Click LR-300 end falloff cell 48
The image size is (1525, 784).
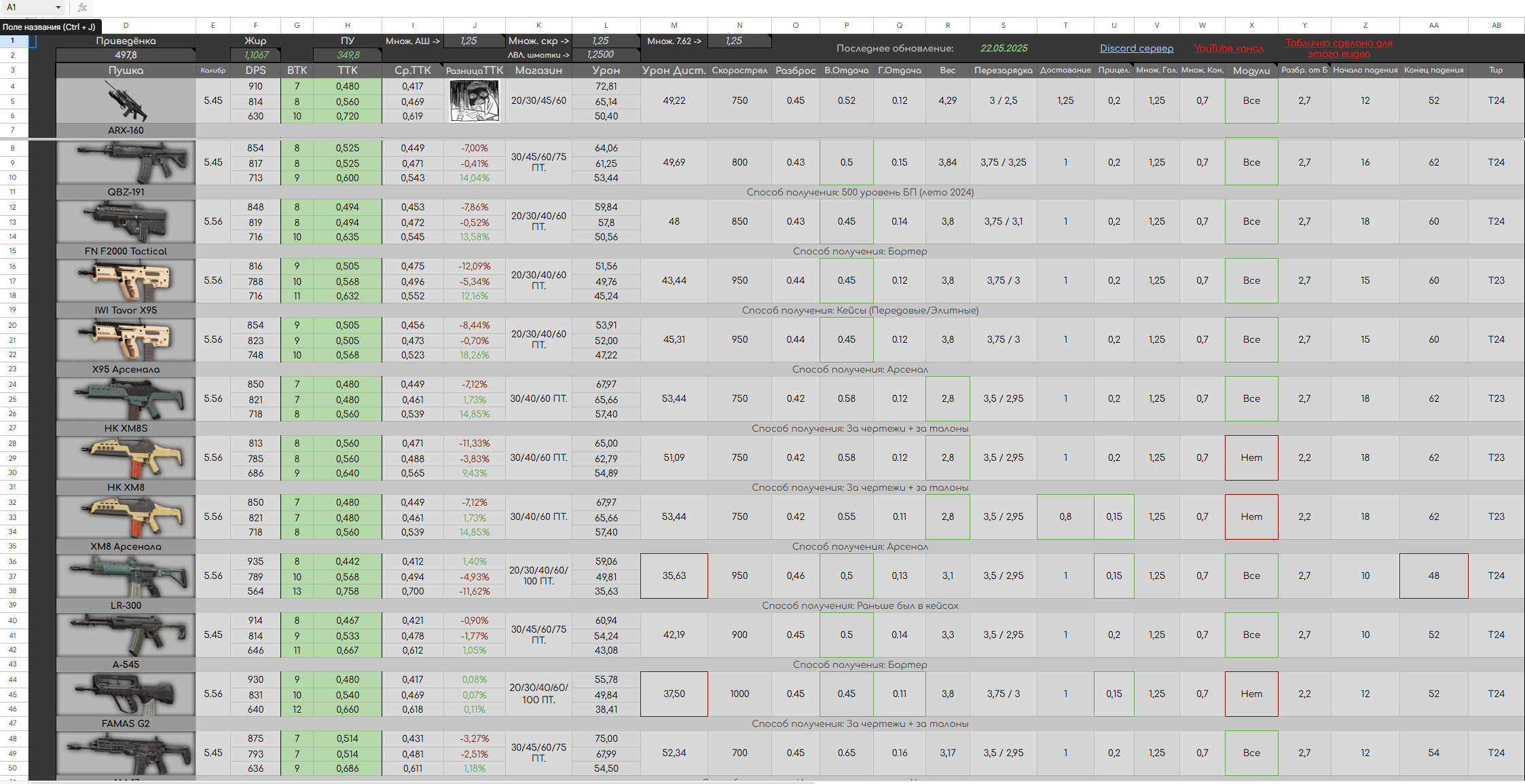tap(1433, 576)
